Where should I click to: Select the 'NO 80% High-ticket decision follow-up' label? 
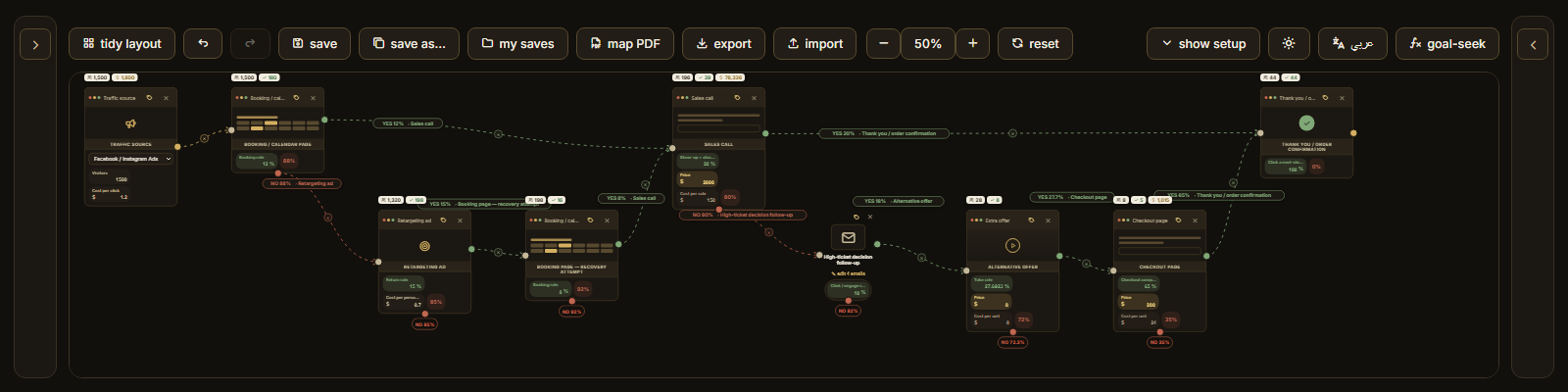click(x=743, y=215)
